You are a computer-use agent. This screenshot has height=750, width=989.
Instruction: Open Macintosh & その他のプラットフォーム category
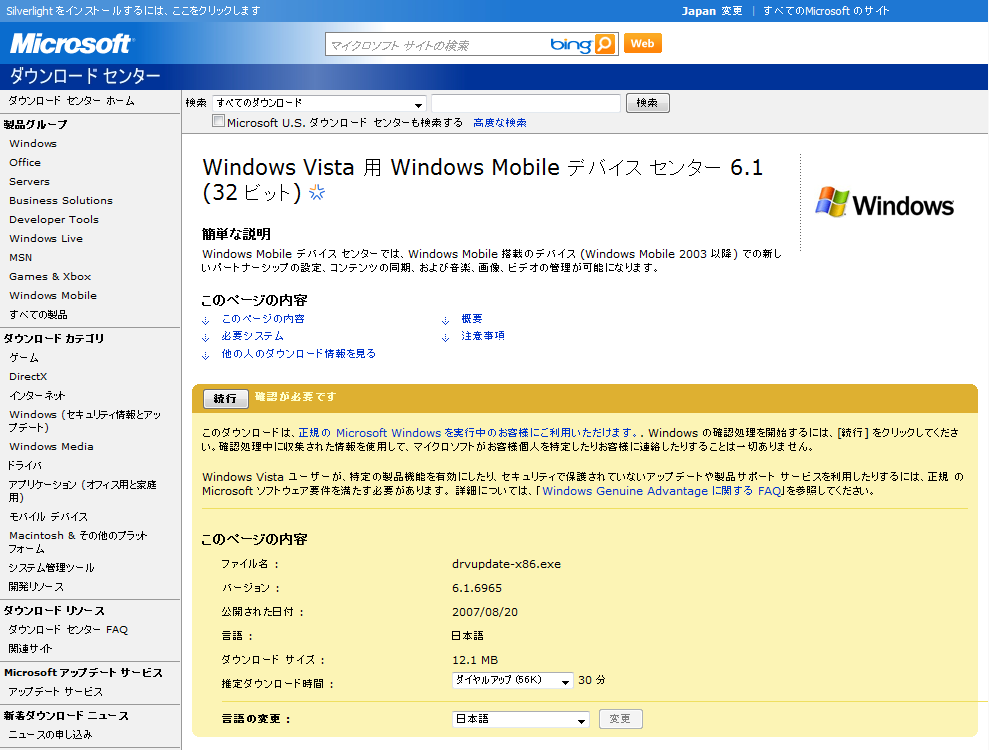(x=78, y=542)
